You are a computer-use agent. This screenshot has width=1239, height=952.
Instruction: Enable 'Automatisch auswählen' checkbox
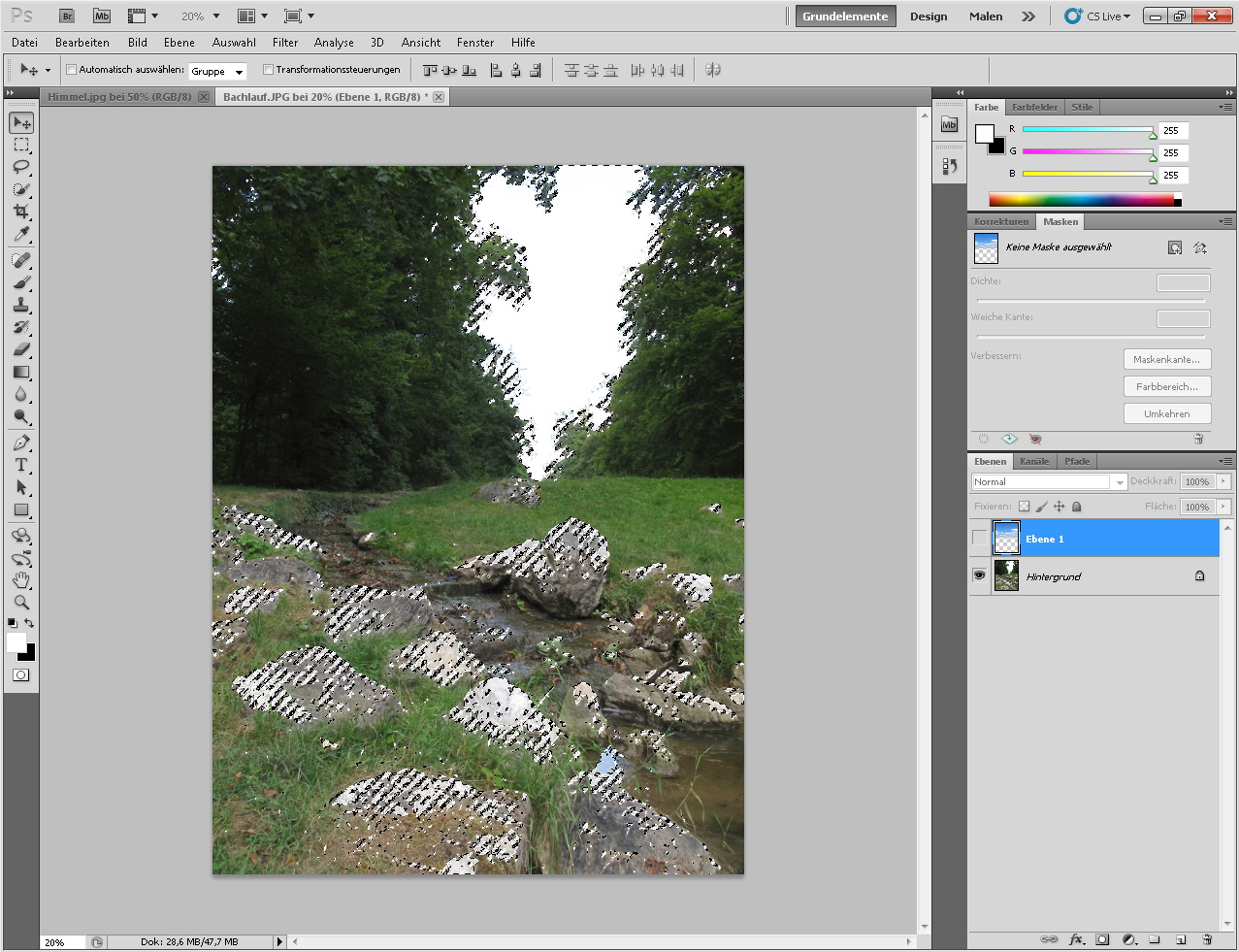tap(71, 70)
